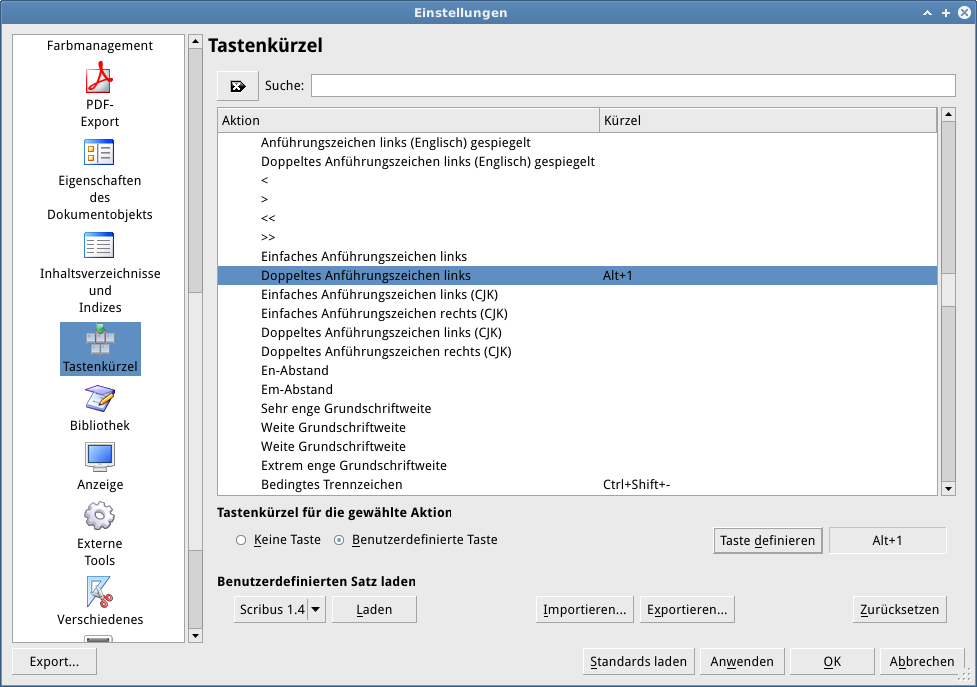
Task: Open the Externe Tools gear icon
Action: click(x=100, y=516)
